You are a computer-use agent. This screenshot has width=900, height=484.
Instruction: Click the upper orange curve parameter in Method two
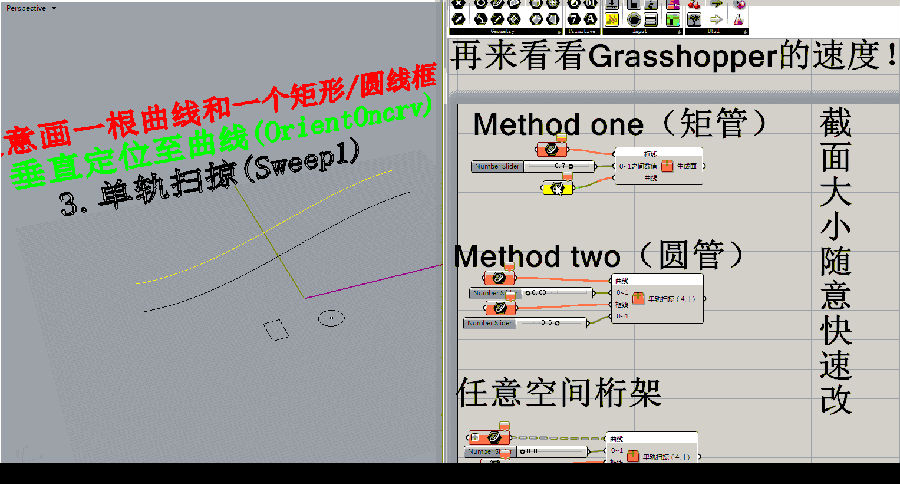(499, 278)
